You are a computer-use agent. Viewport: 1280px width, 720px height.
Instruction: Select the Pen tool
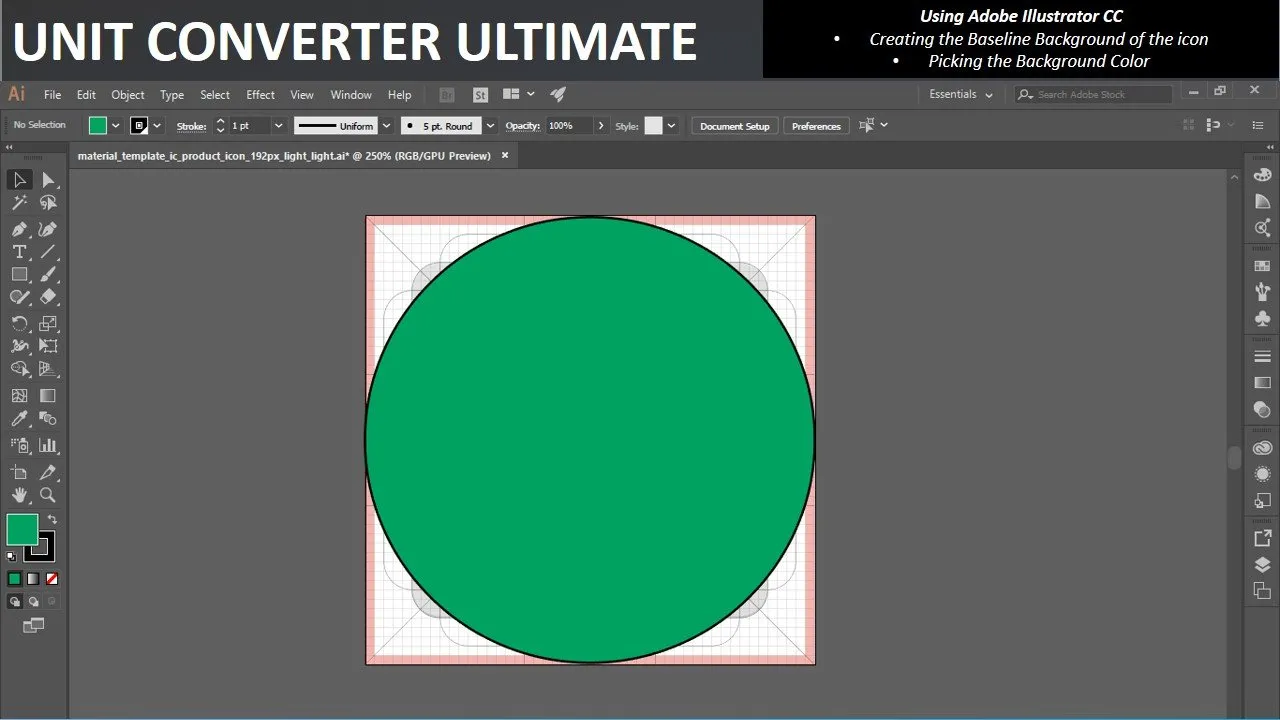[19, 229]
